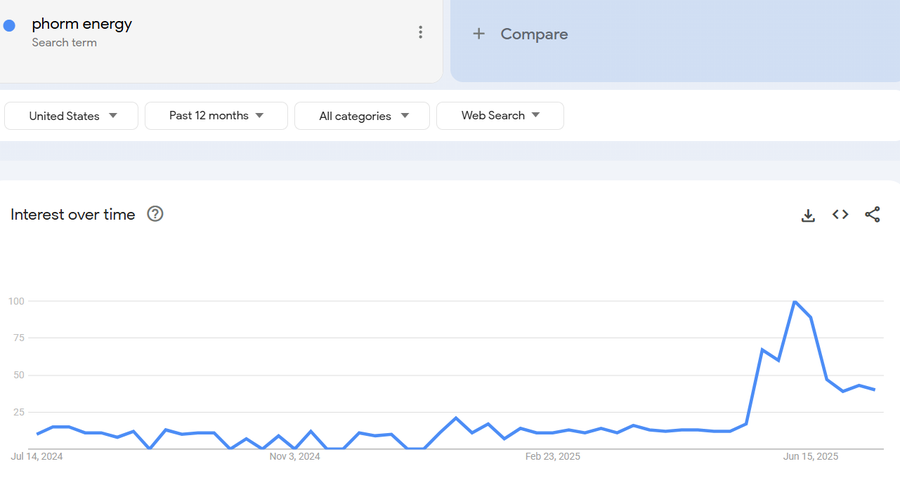Click the blue dot beside phorm energy

(x=10, y=26)
